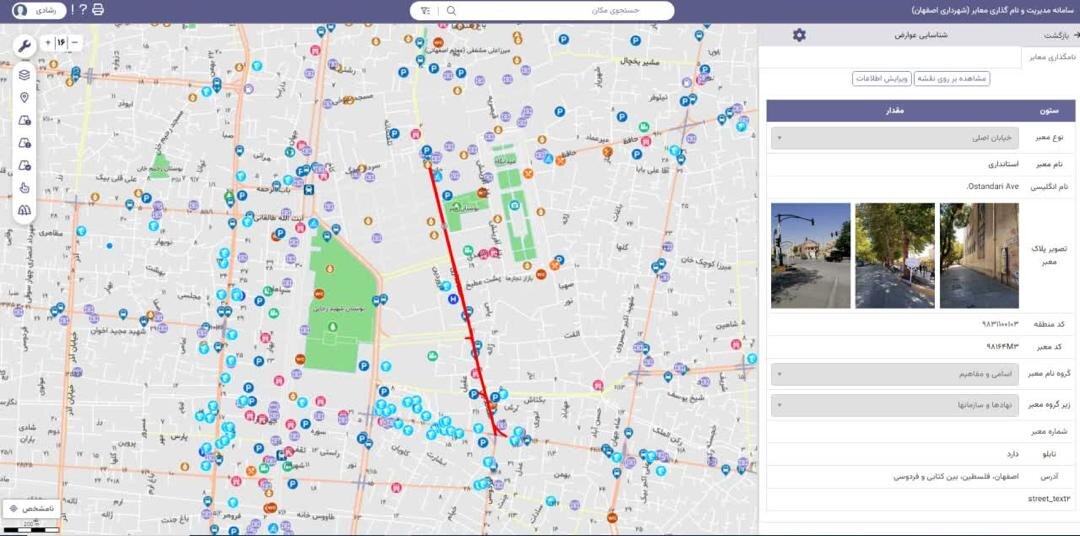Open settings gear in side panel
The image size is (1080, 536).
pos(798,35)
